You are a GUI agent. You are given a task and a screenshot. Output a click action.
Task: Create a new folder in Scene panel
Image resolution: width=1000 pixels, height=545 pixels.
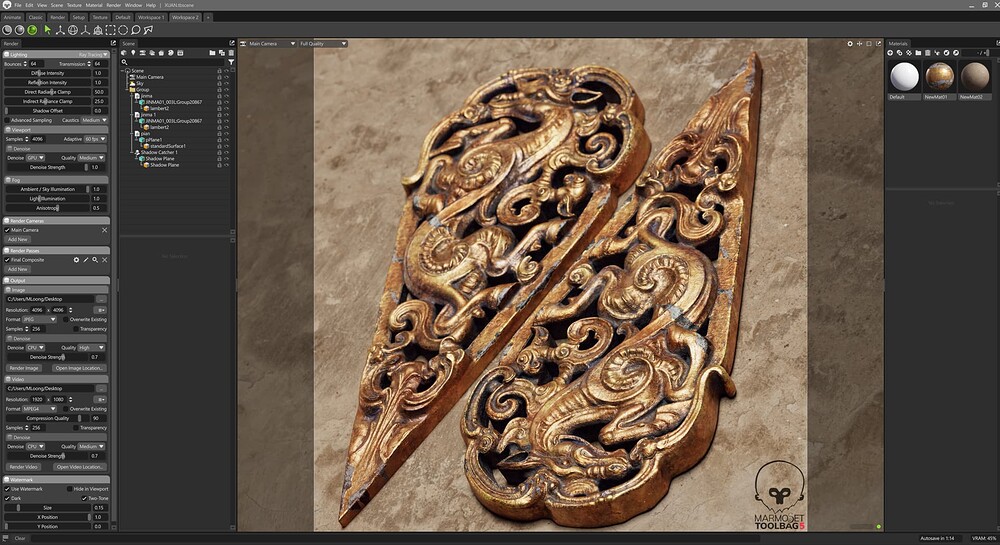(x=212, y=53)
